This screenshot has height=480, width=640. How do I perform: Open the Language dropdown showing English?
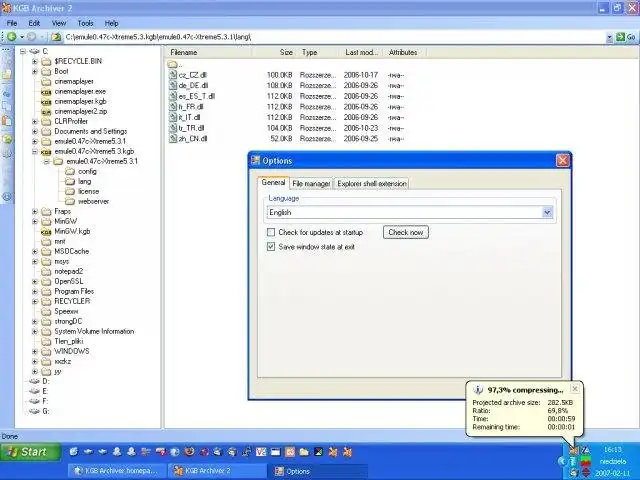[547, 212]
